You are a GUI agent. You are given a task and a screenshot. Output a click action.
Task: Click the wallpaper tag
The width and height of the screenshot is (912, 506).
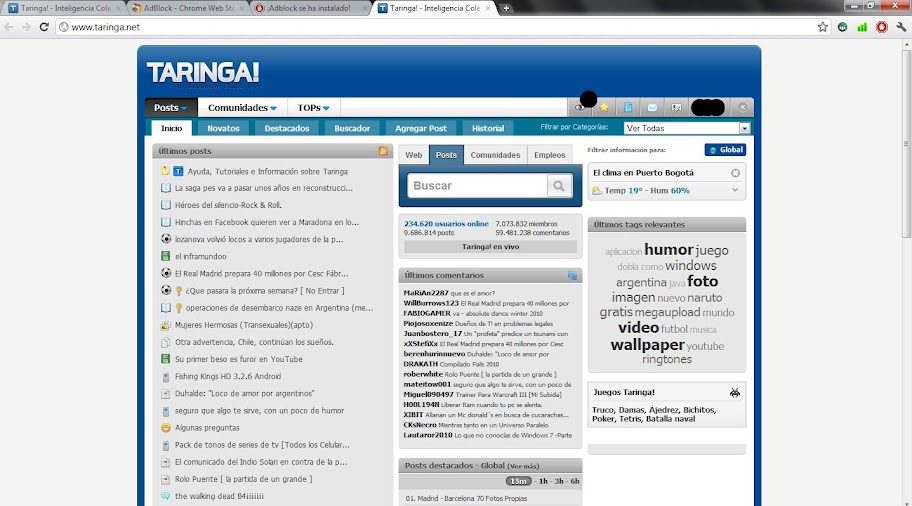[647, 345]
